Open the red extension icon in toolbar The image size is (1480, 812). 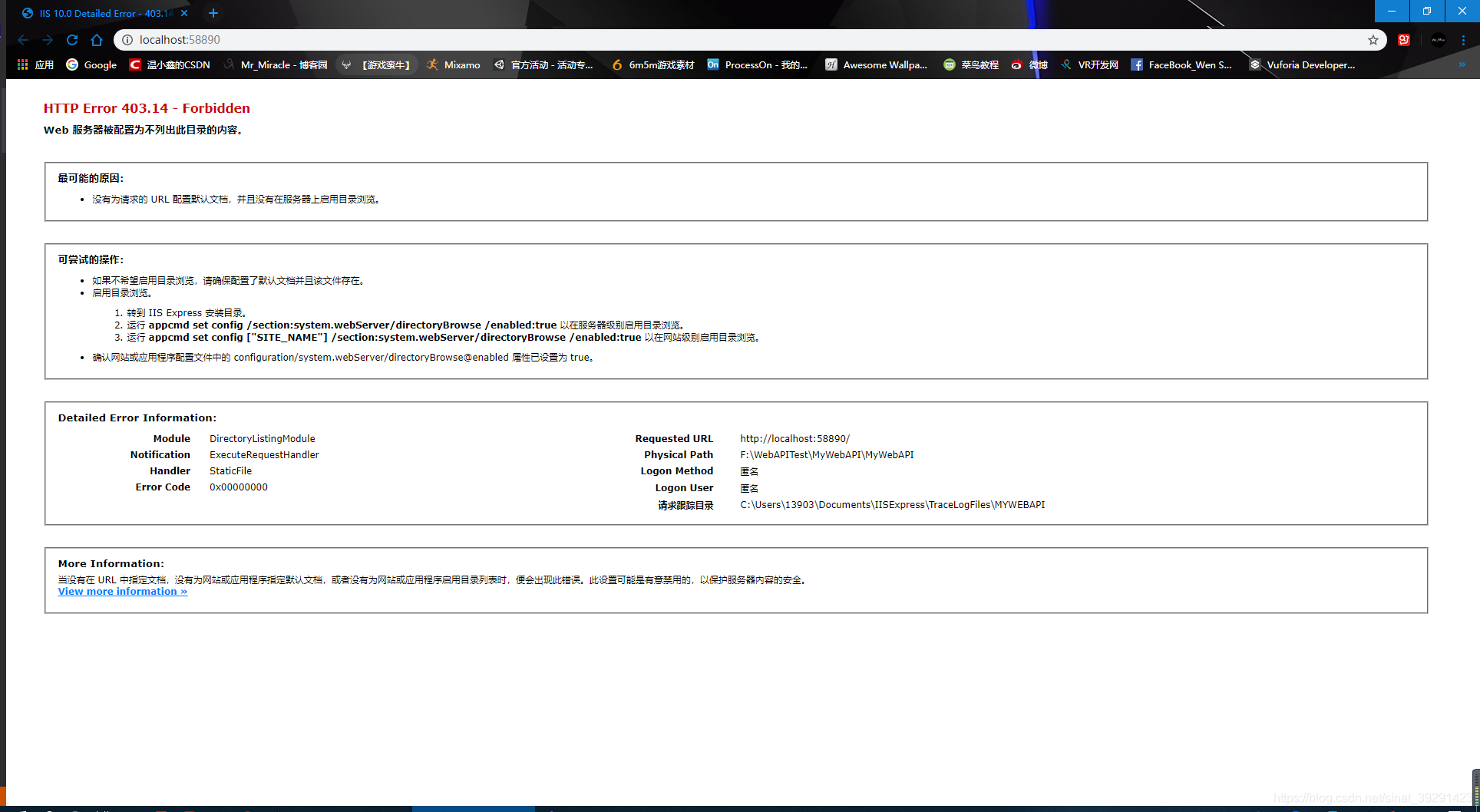pos(1404,40)
